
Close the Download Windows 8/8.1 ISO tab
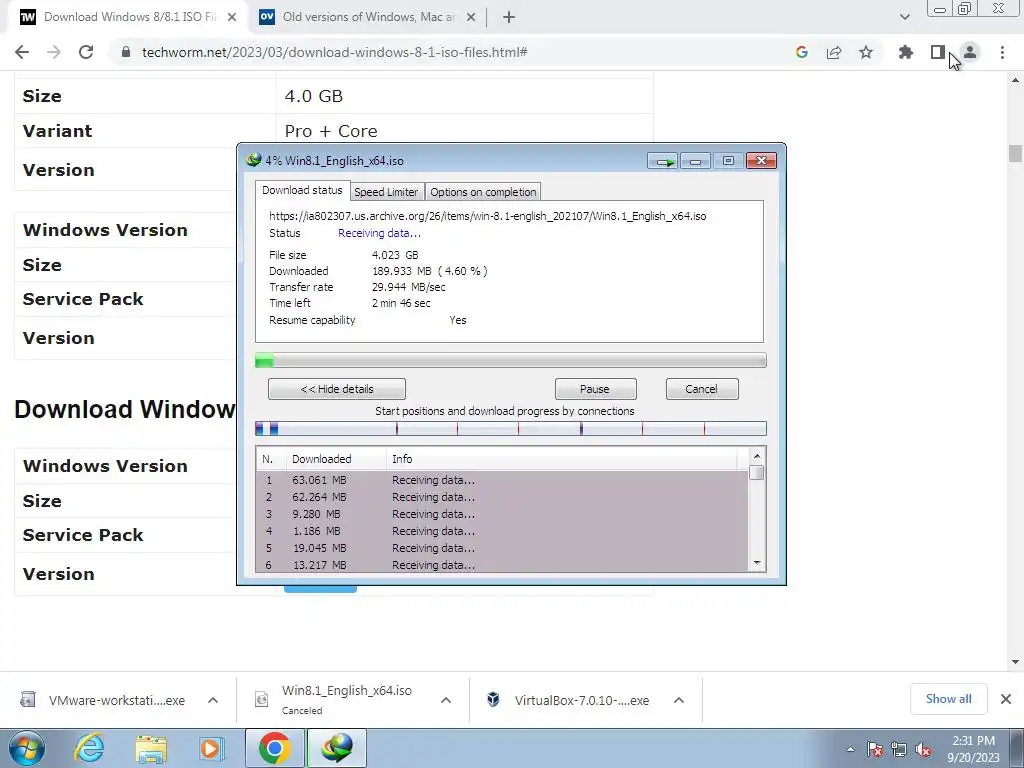(232, 17)
